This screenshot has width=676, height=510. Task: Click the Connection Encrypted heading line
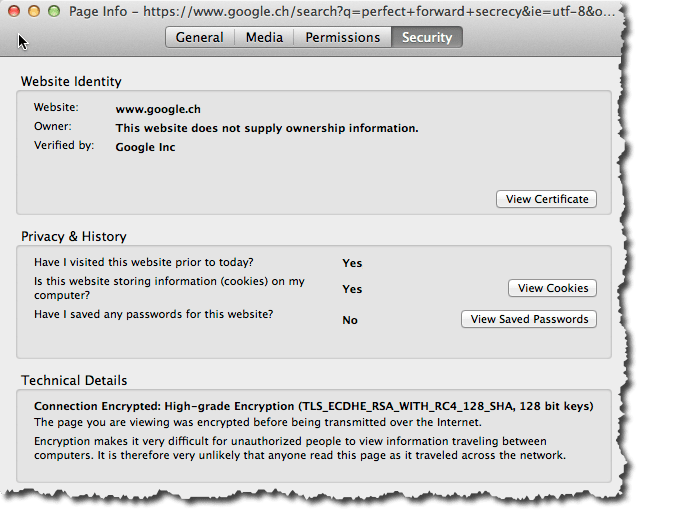(x=313, y=406)
